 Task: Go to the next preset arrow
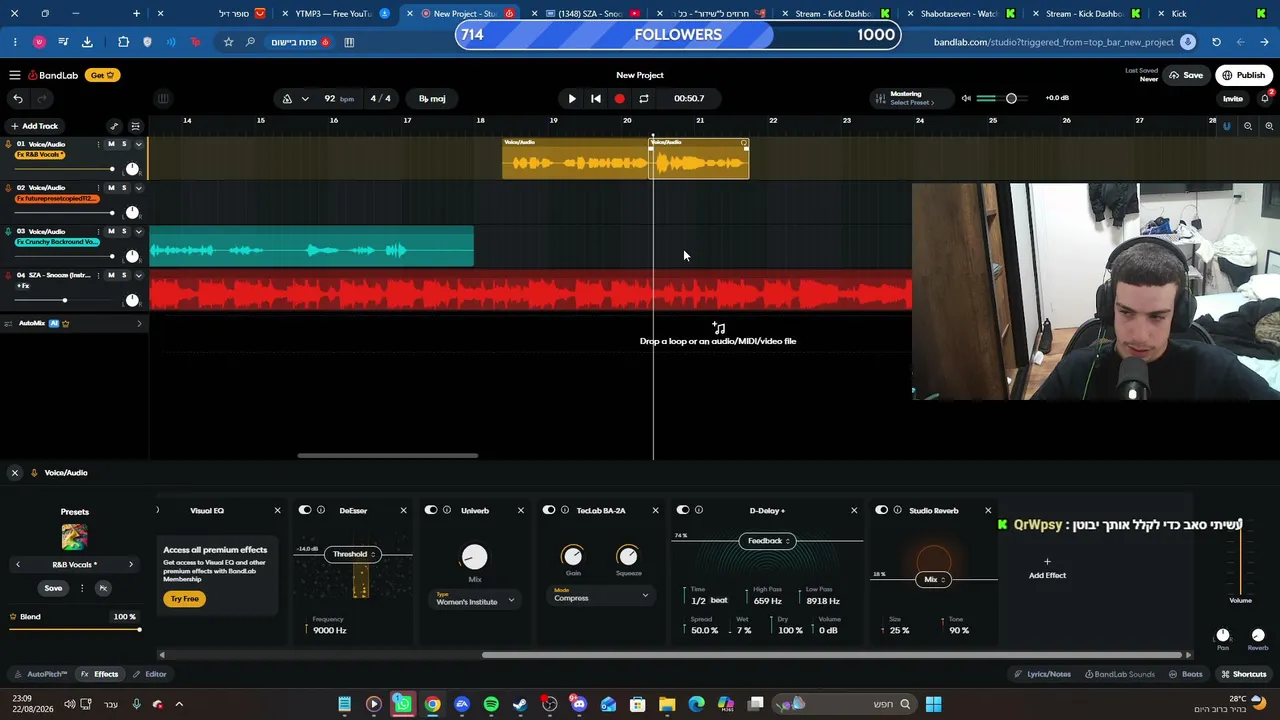130,565
